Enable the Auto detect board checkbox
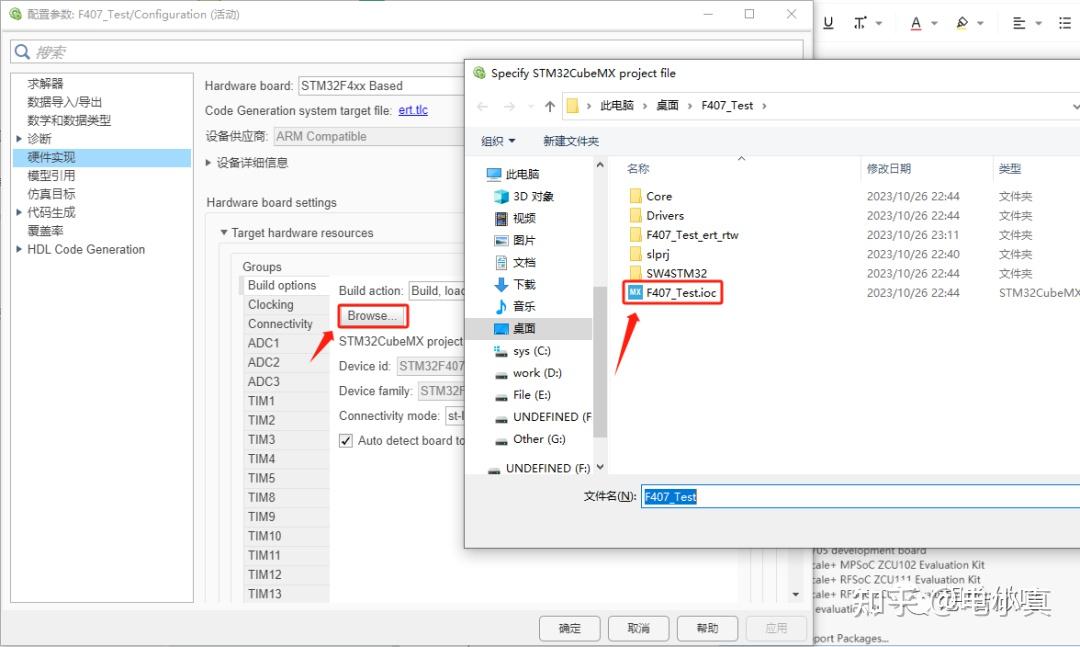1080x647 pixels. click(345, 440)
